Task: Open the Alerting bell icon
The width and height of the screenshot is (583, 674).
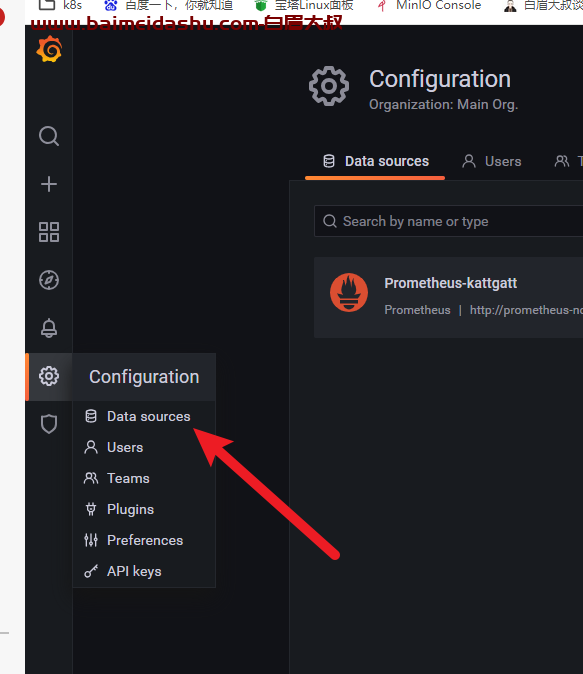Action: [49, 328]
